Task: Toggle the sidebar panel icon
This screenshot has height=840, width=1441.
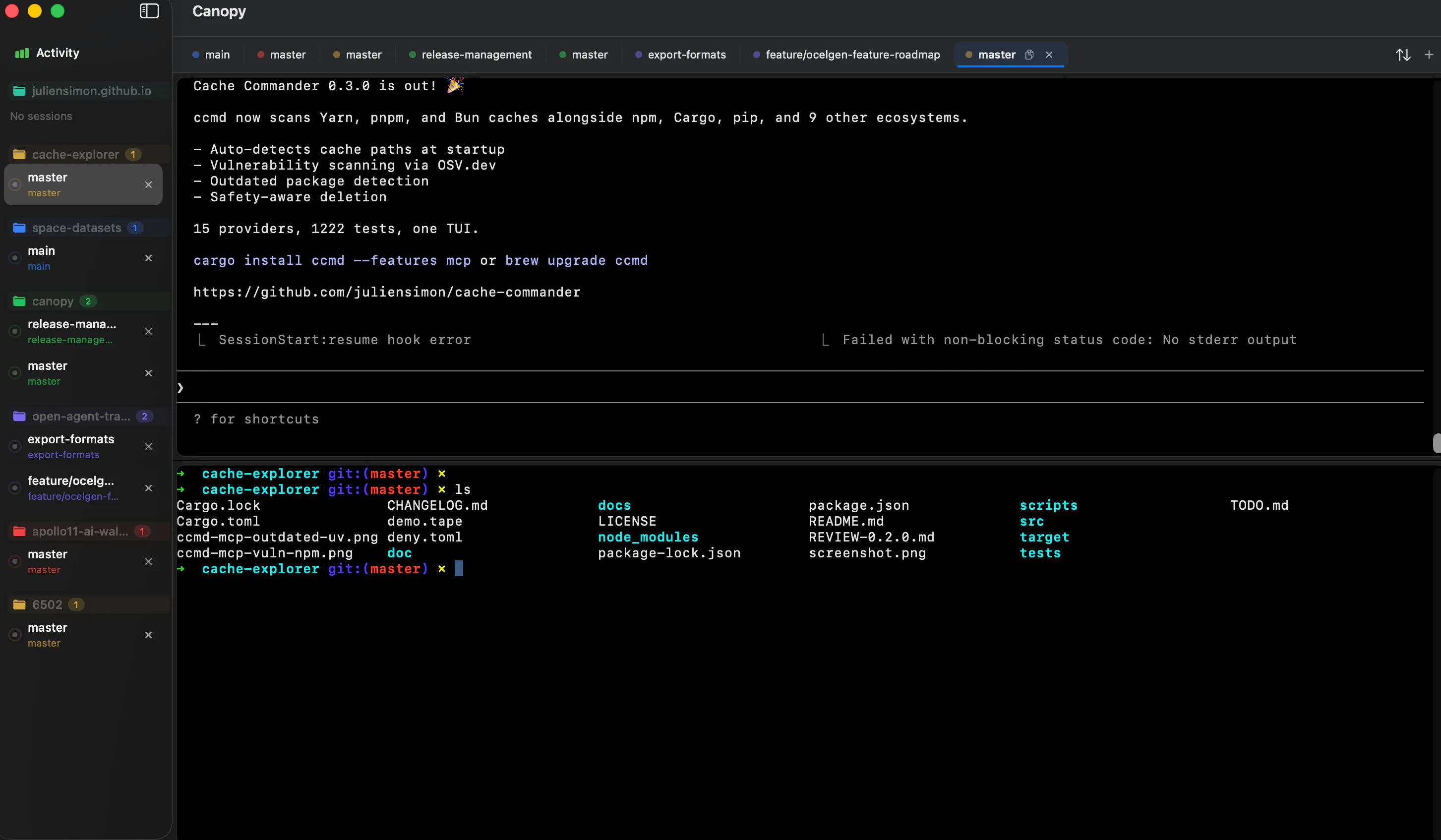Action: (149, 11)
